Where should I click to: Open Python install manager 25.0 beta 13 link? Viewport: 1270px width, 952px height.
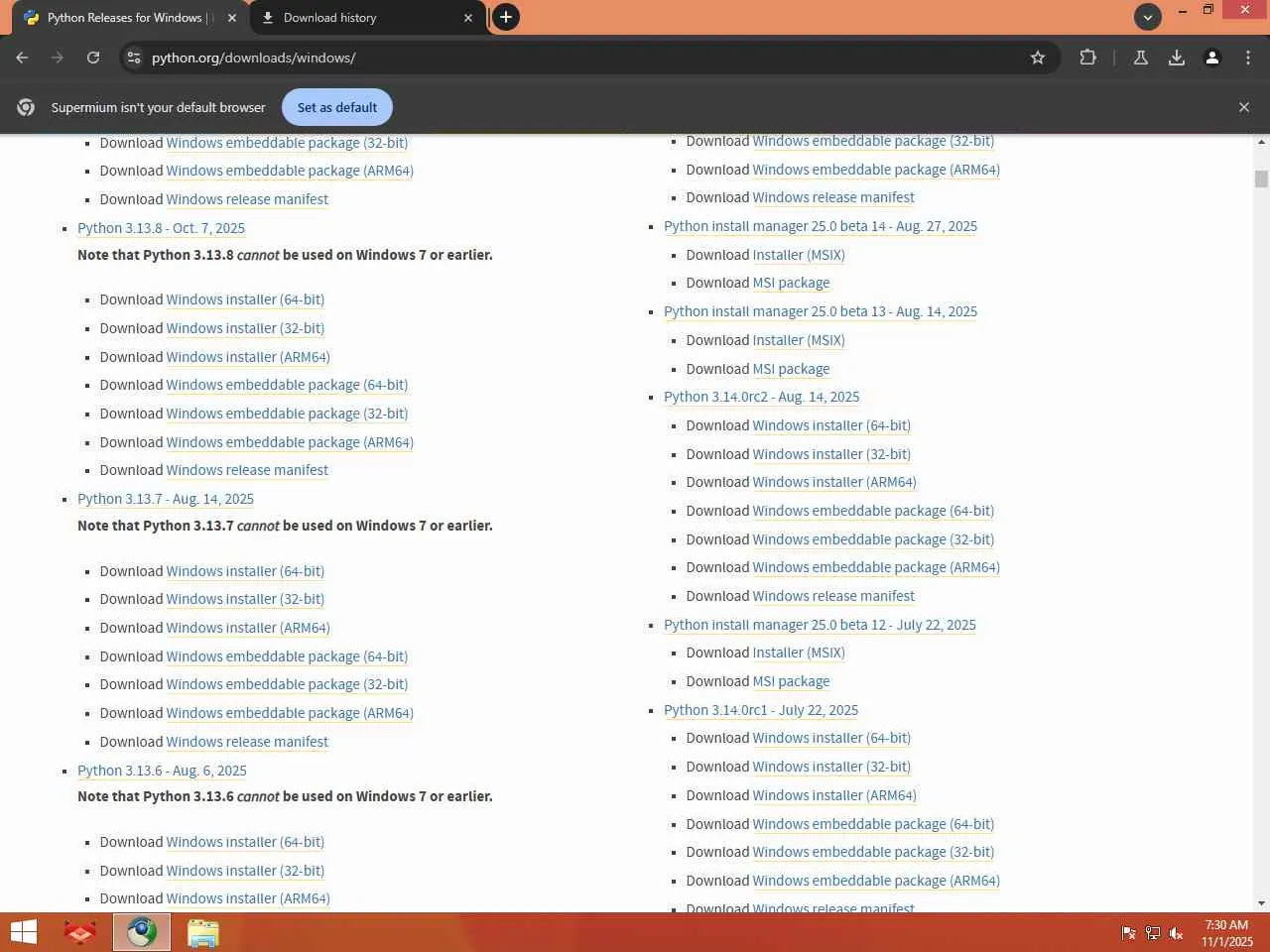tap(821, 311)
